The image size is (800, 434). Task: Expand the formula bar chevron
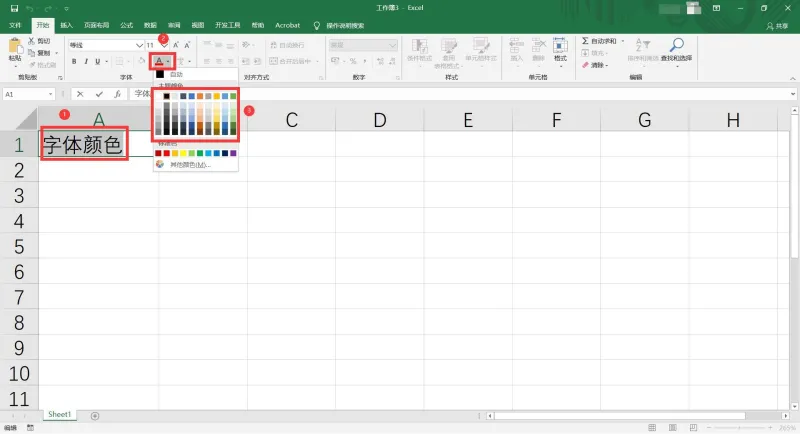[x=792, y=94]
